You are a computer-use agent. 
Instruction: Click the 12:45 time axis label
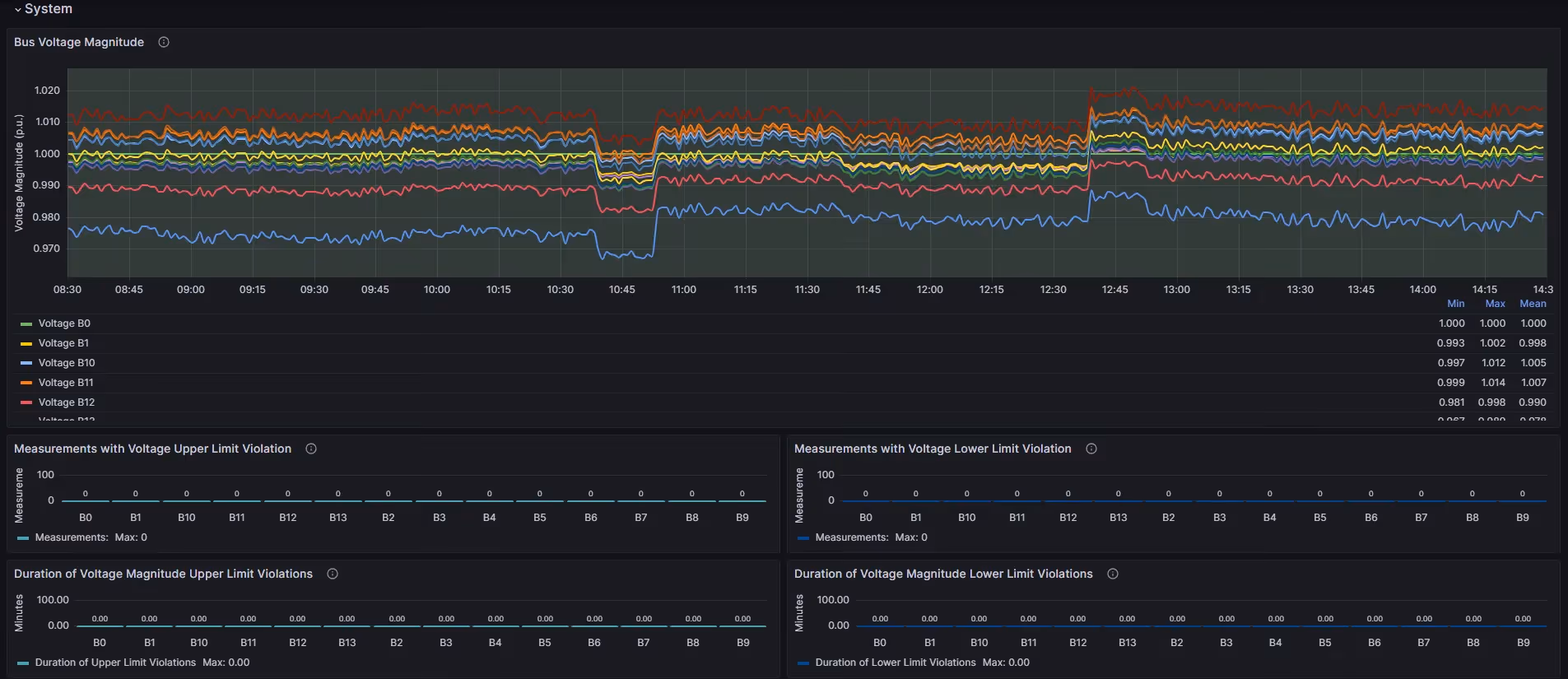pos(1115,290)
